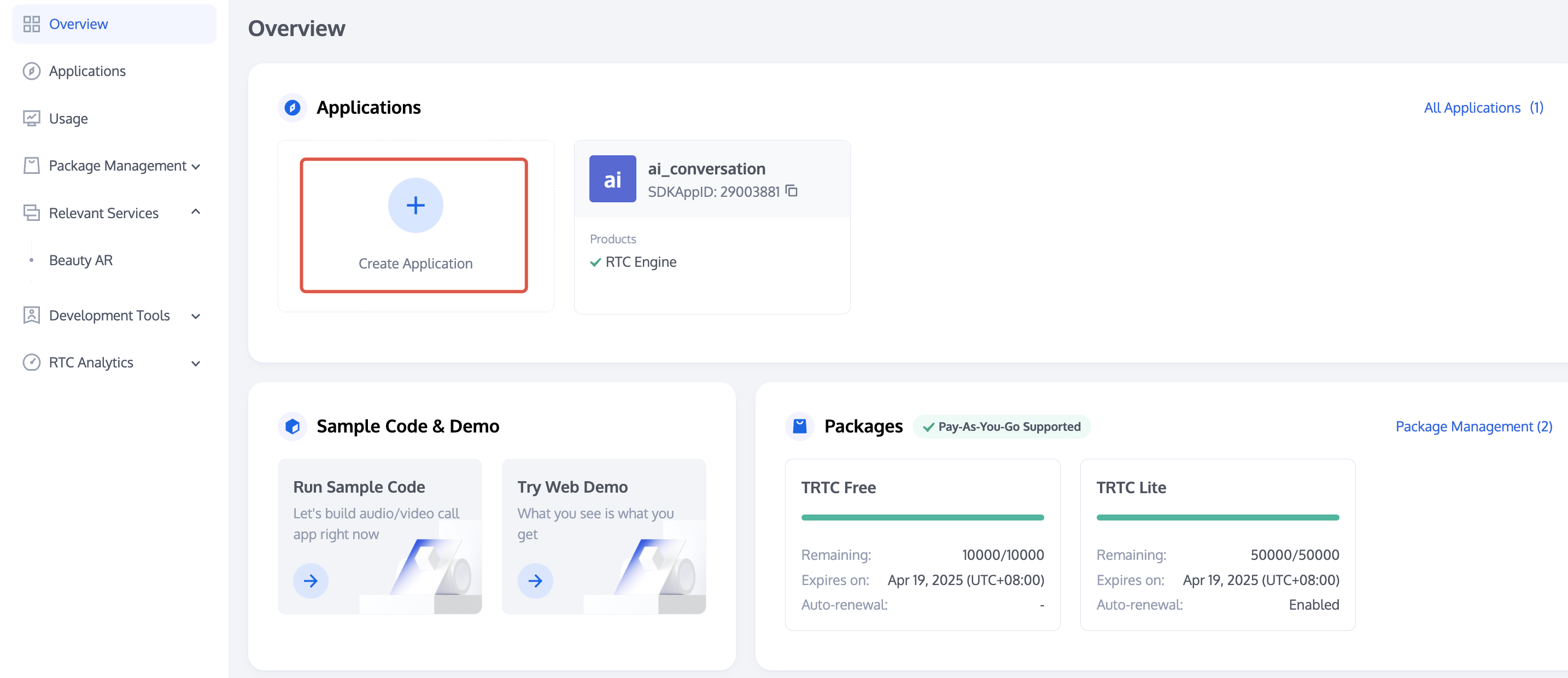Click the copy SDKAppID icon
This screenshot has width=1568, height=678.
click(x=791, y=191)
